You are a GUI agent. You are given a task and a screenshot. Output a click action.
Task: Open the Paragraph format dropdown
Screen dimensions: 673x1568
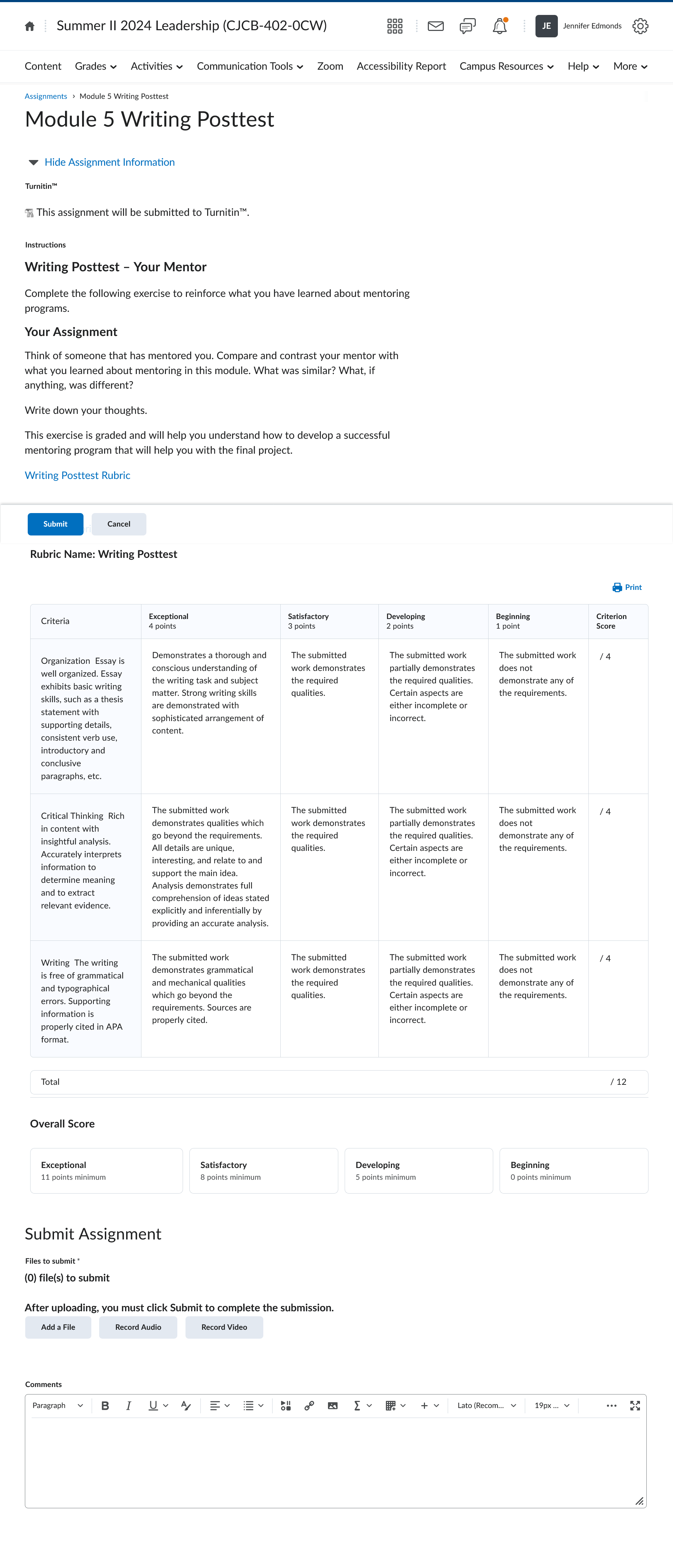pos(58,1406)
